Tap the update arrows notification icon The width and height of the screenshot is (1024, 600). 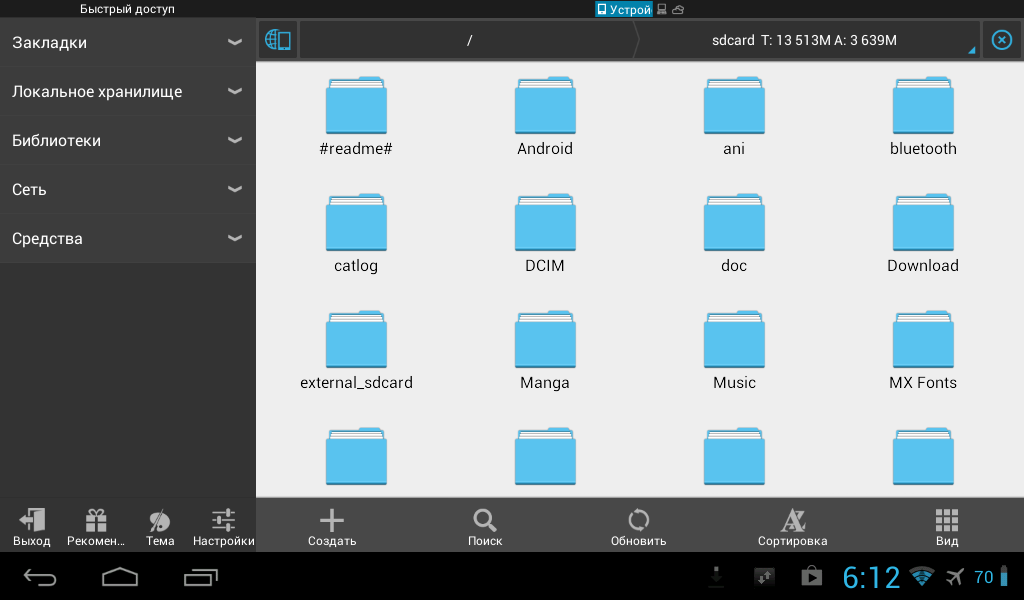coord(764,576)
